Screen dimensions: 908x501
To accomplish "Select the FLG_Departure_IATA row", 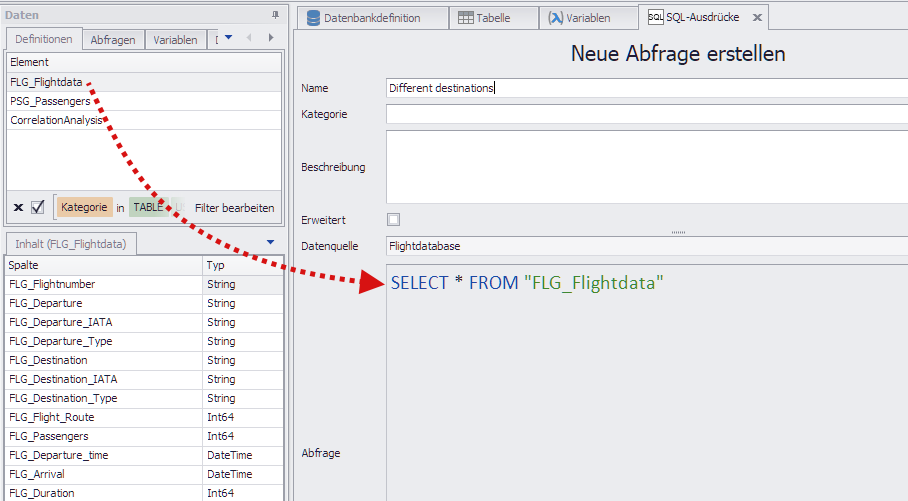I will coord(144,322).
